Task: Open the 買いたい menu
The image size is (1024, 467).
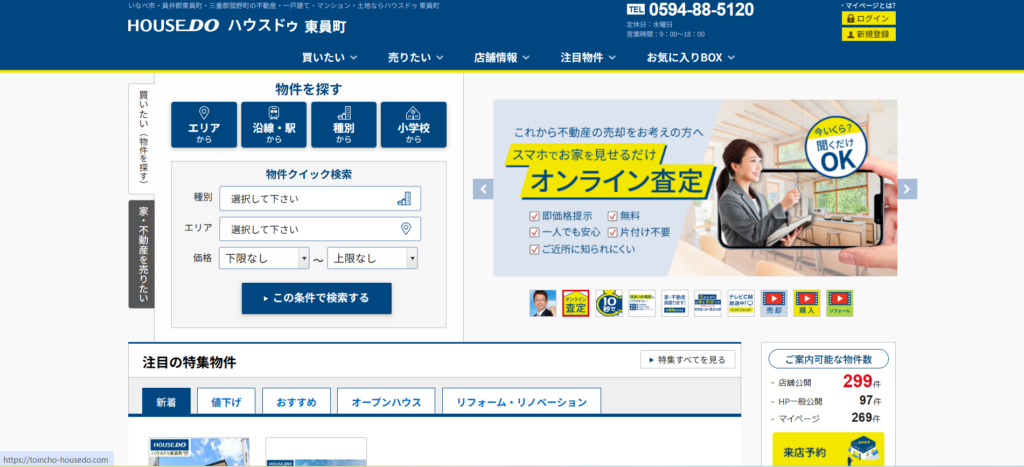Action: (330, 57)
